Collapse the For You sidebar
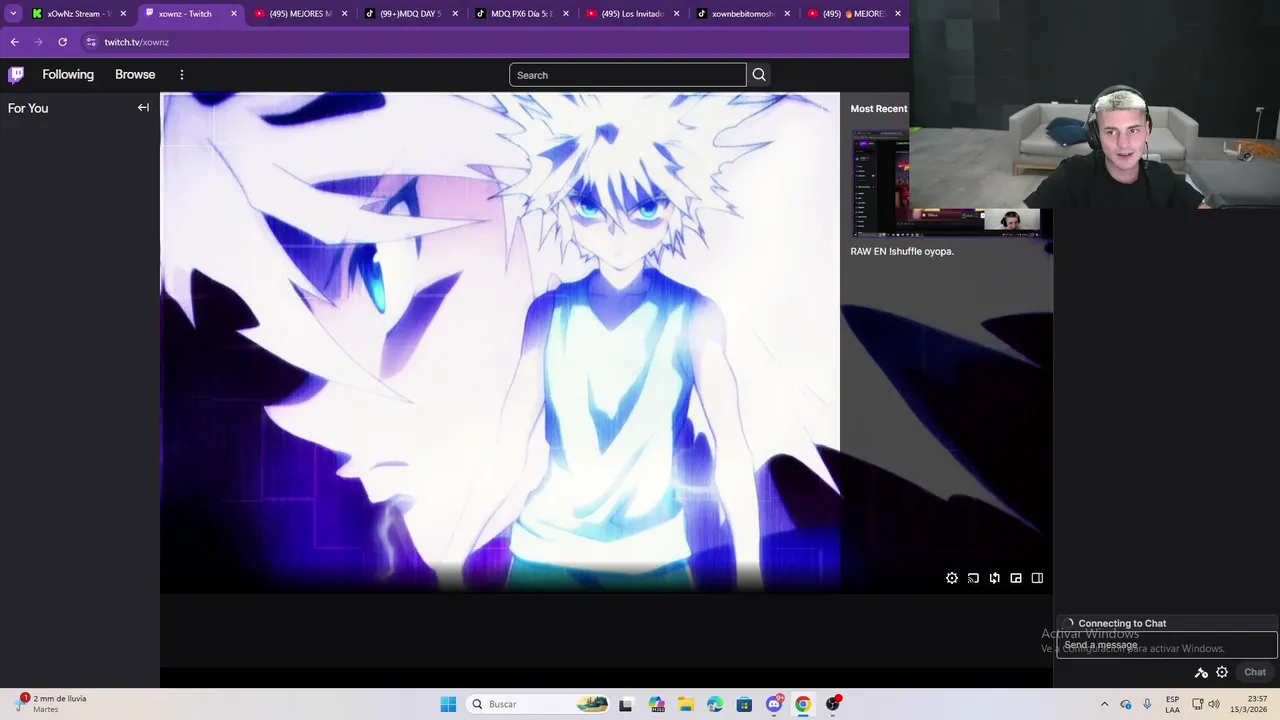1280x720 pixels. tap(143, 108)
